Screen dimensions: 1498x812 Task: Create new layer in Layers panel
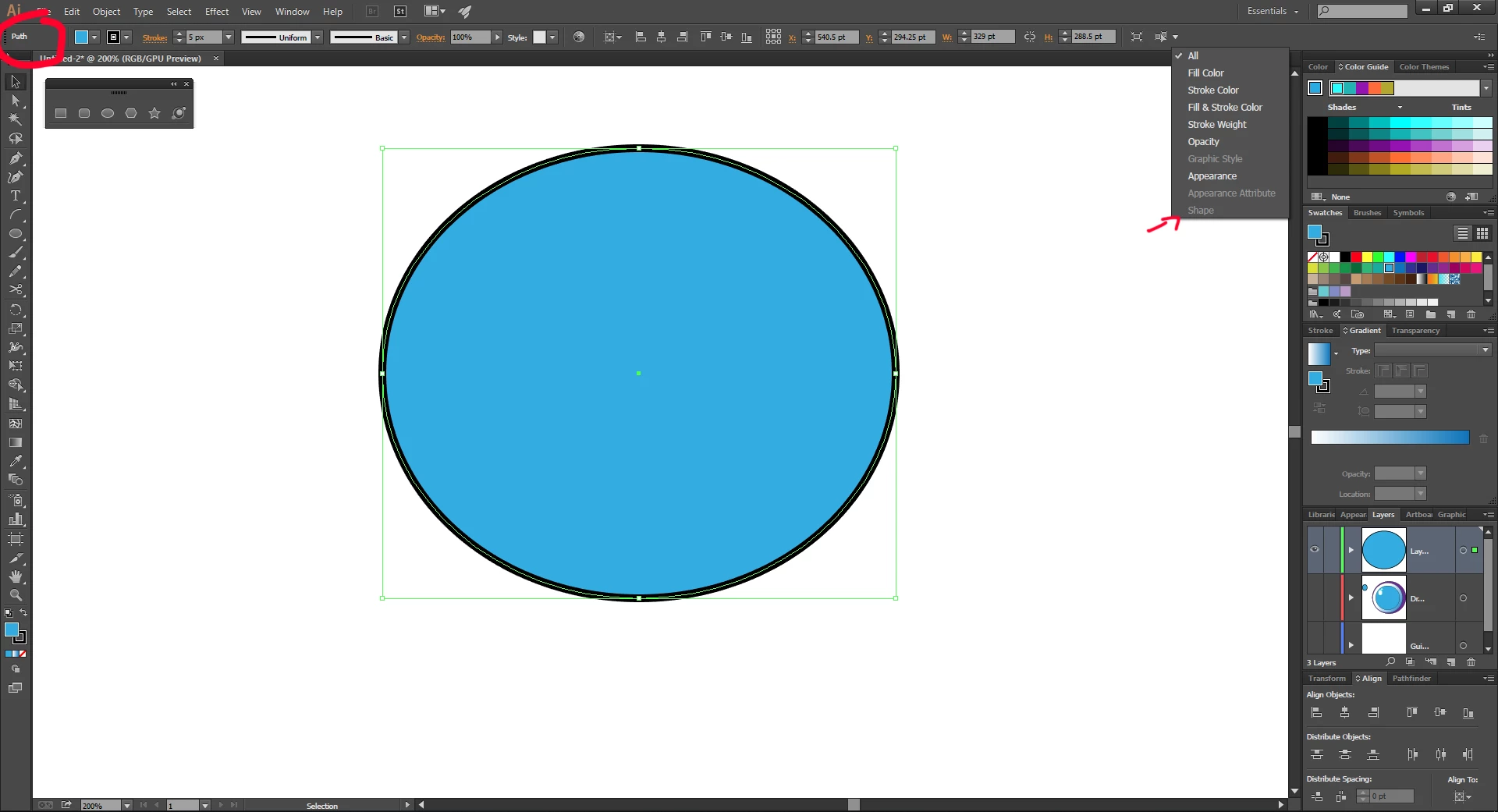[1451, 662]
